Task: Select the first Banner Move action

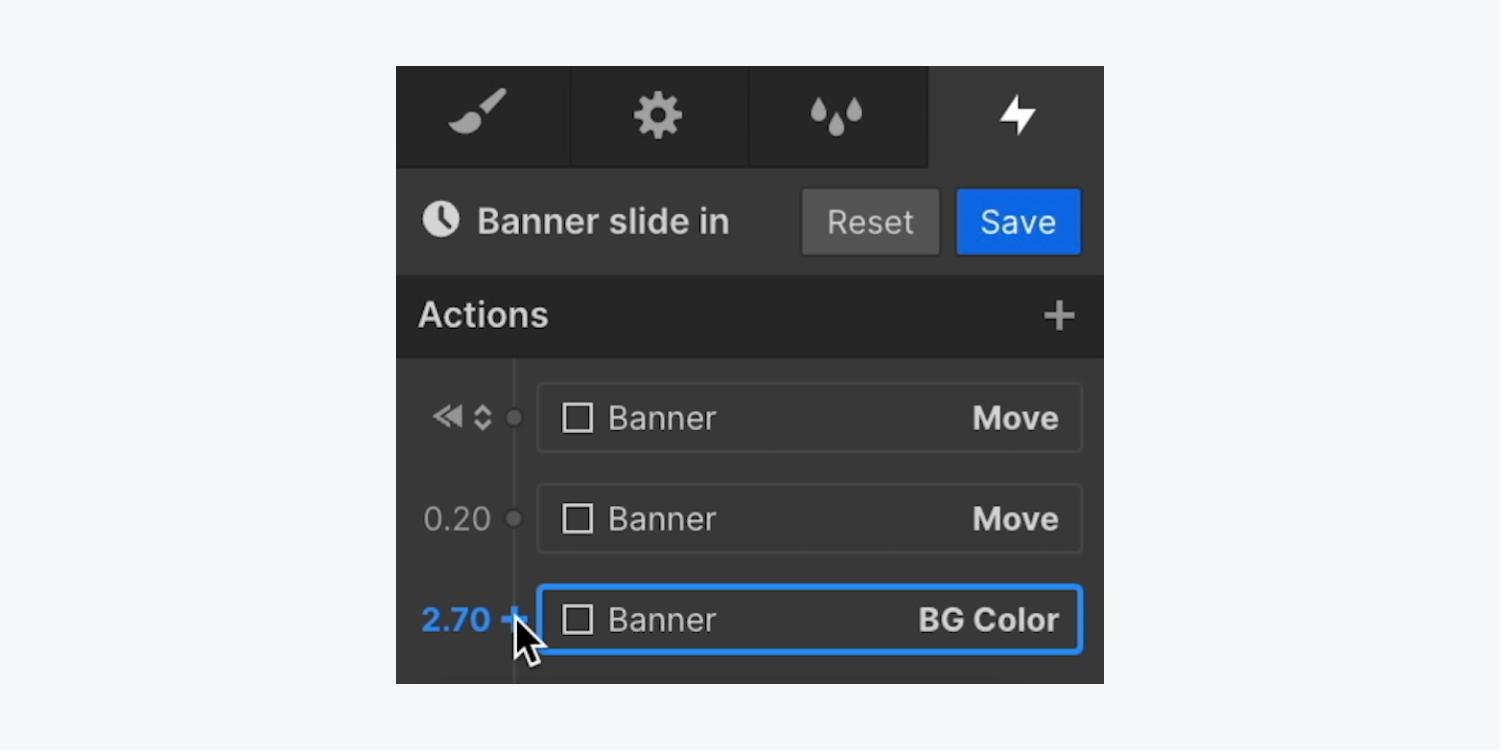Action: [810, 418]
